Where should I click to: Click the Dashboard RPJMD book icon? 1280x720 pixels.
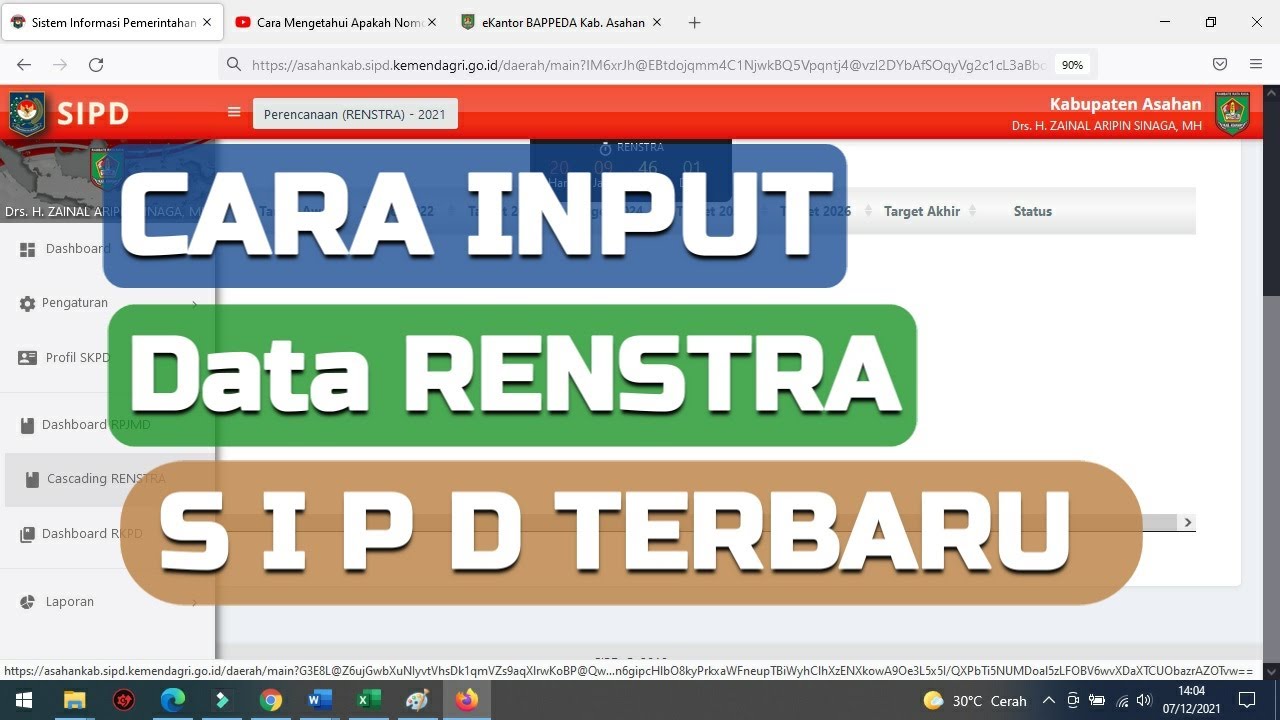point(27,425)
